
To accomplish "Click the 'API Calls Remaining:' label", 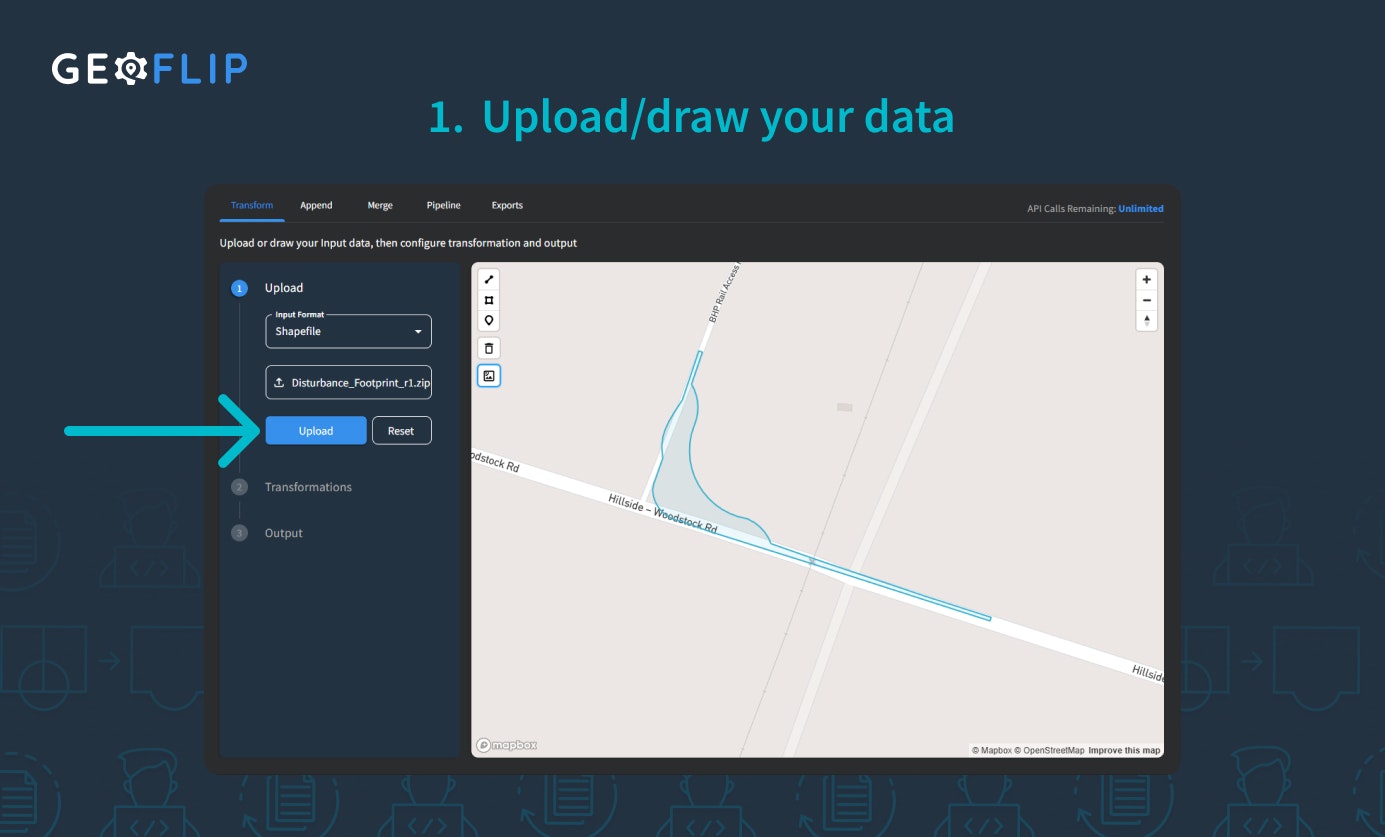I will click(x=1071, y=209).
